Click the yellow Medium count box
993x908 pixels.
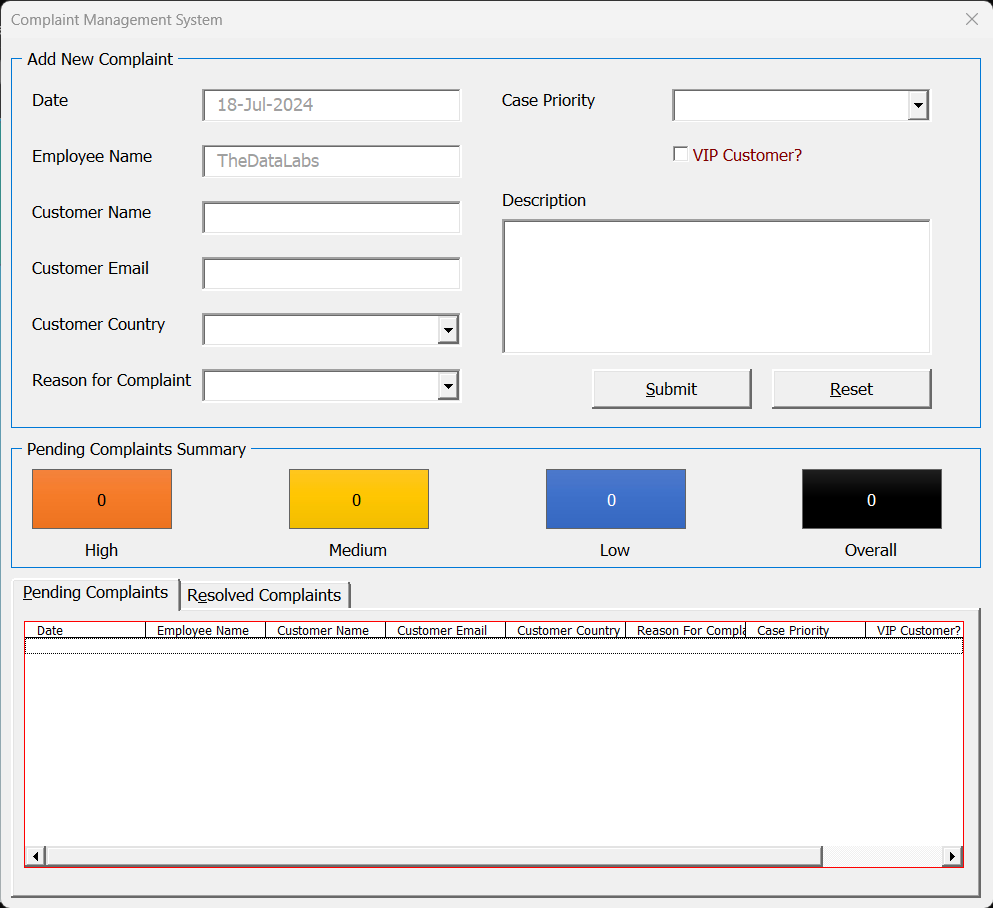(x=358, y=499)
